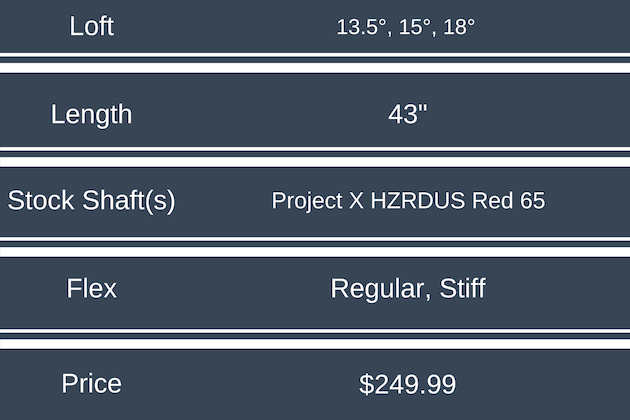630x420 pixels.
Task: Click the divider between Flex and Price rows
Action: point(315,337)
